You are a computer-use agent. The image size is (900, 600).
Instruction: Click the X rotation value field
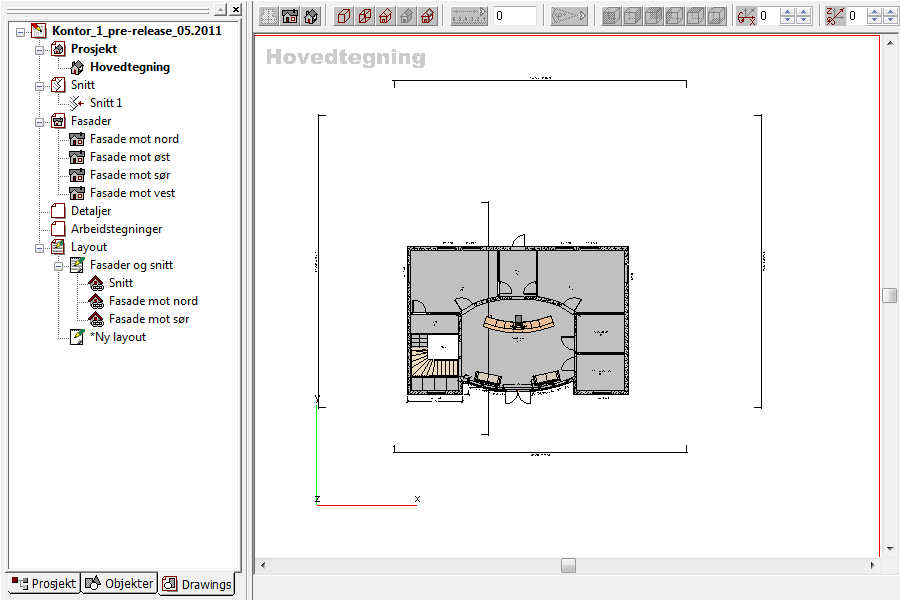coord(768,16)
